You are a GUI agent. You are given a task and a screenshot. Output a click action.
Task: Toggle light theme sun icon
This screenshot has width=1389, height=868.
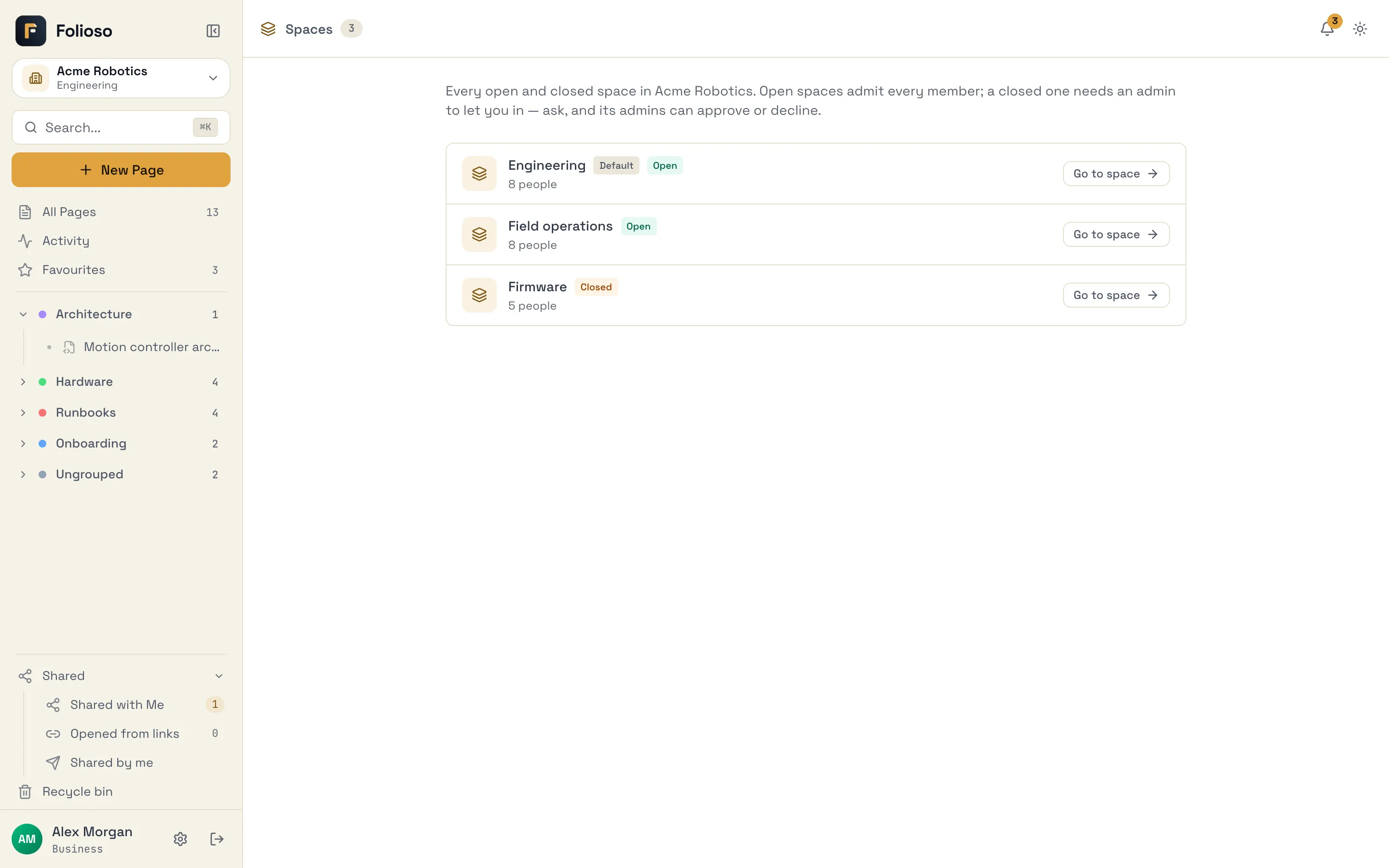1360,29
